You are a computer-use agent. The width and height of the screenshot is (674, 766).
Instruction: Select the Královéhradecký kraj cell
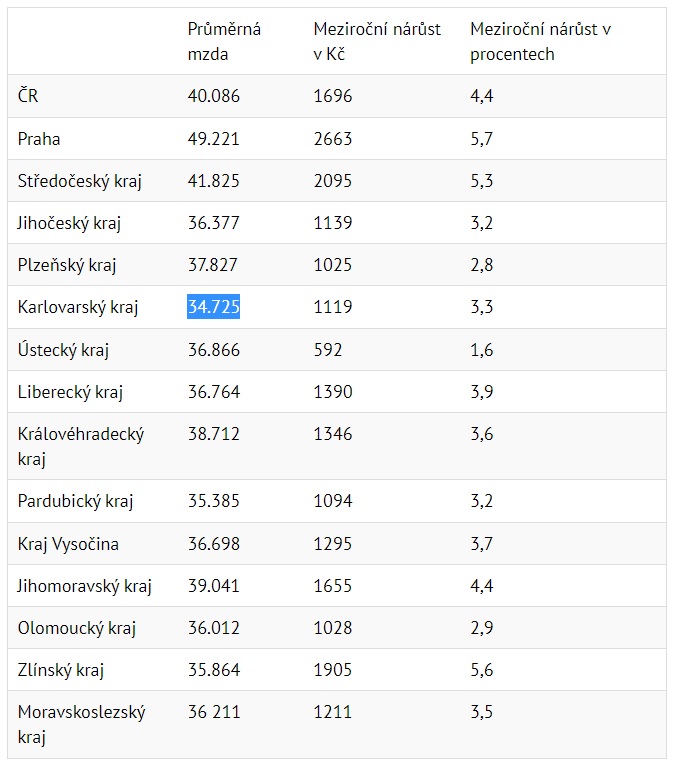(x=81, y=446)
